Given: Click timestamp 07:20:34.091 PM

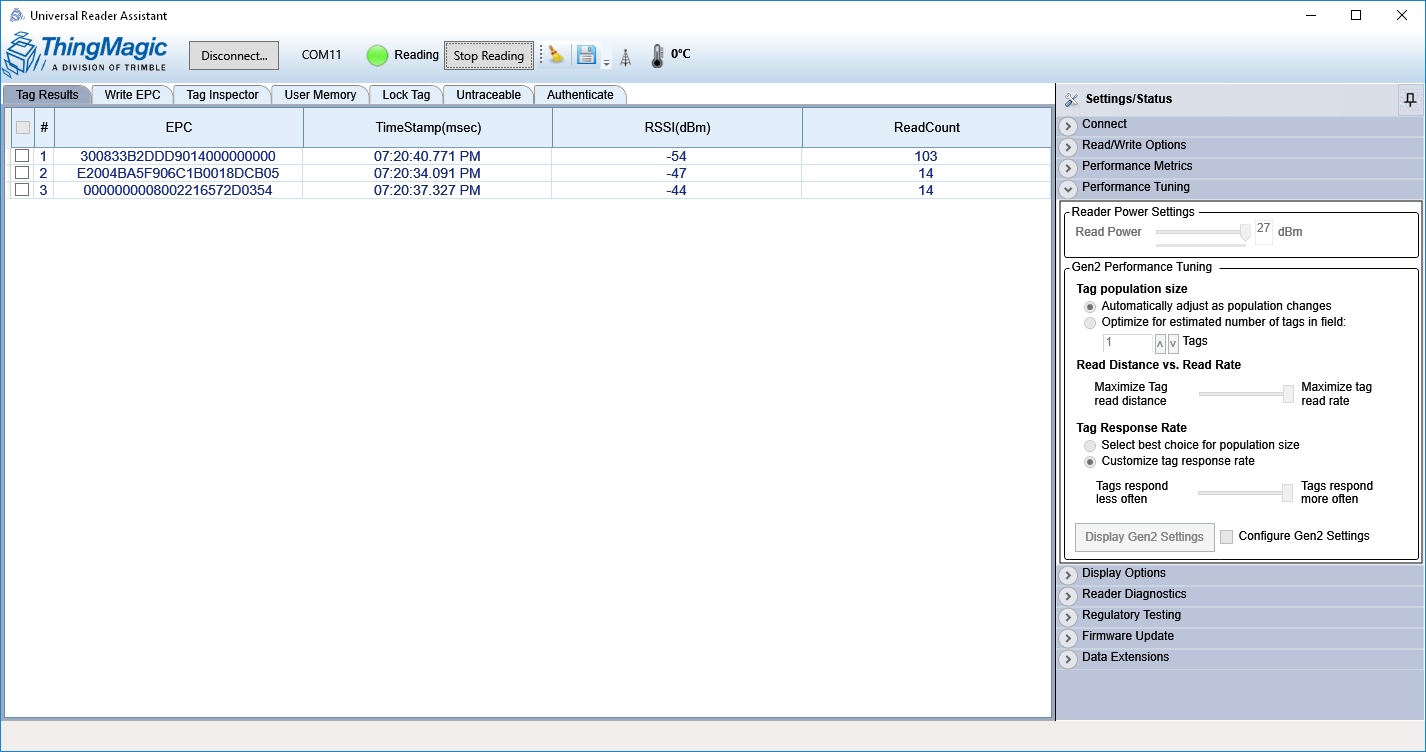Looking at the screenshot, I should pyautogui.click(x=428, y=173).
